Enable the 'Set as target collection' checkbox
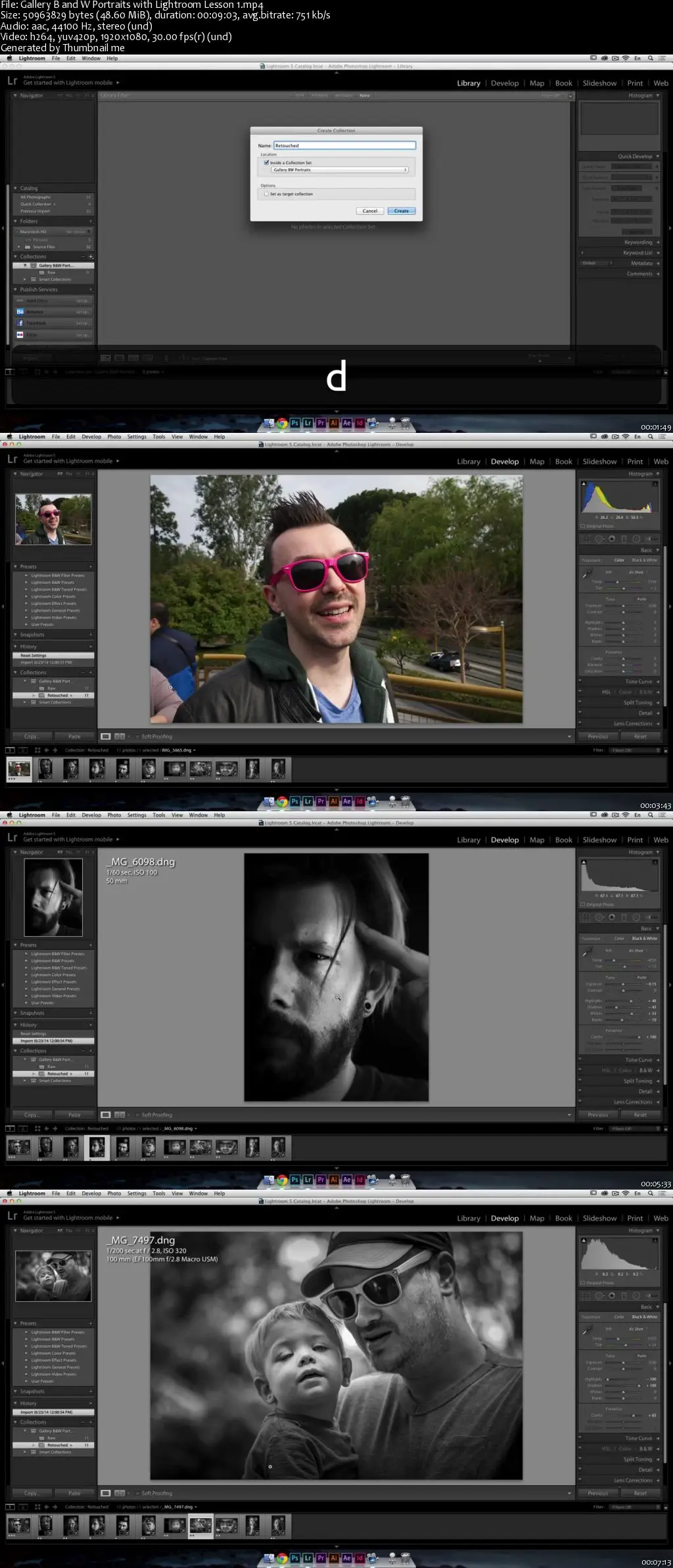The image size is (673, 1568). point(266,194)
